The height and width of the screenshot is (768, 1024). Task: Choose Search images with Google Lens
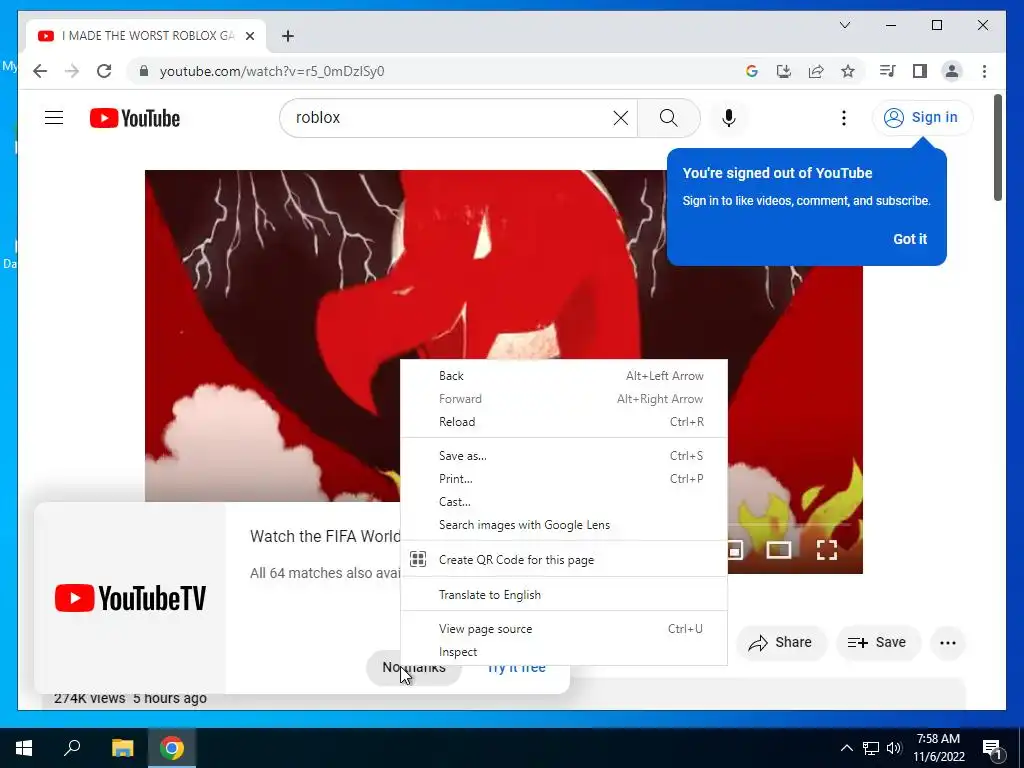564,525
